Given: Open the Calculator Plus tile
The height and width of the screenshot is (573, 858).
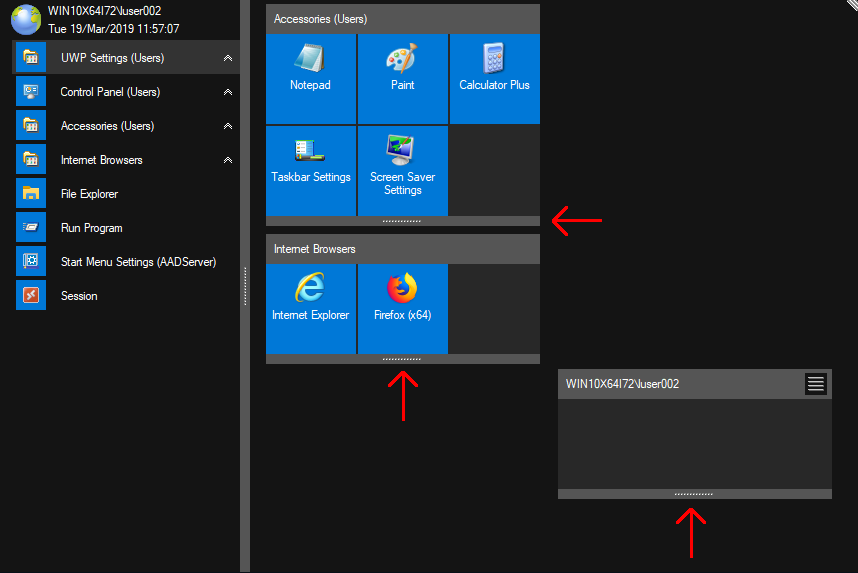Looking at the screenshot, I should [x=494, y=78].
